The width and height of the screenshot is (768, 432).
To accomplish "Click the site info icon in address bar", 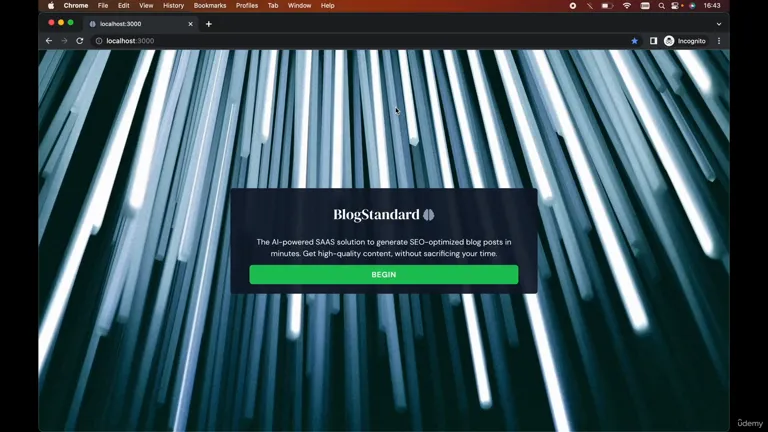I will 99,41.
